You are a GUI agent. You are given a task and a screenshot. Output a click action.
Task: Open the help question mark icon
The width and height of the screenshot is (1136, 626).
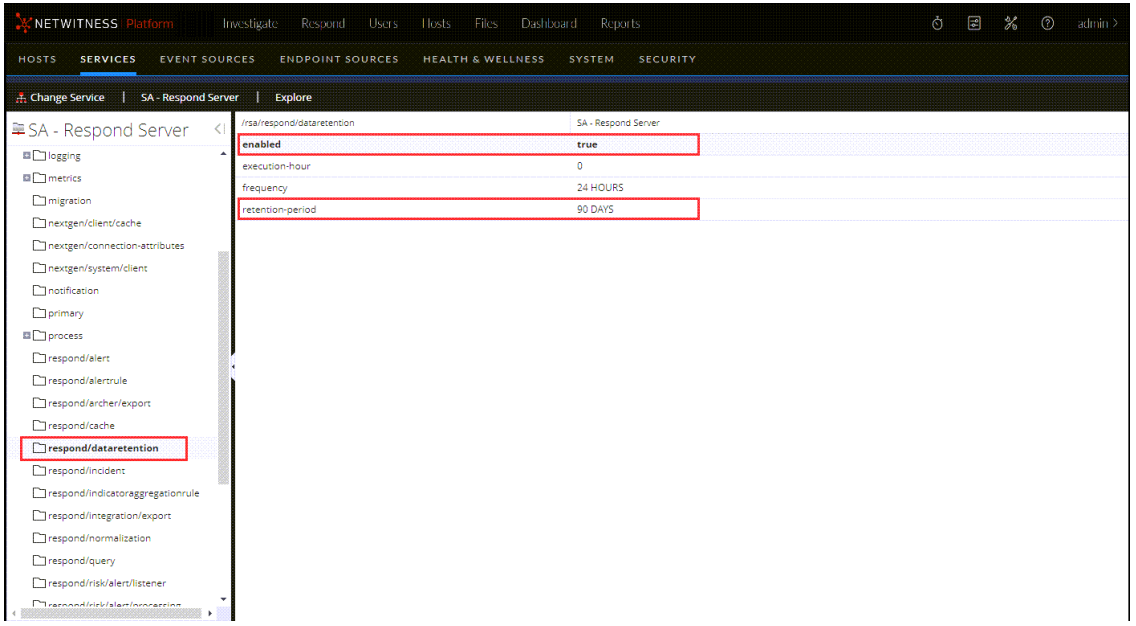pos(1047,24)
